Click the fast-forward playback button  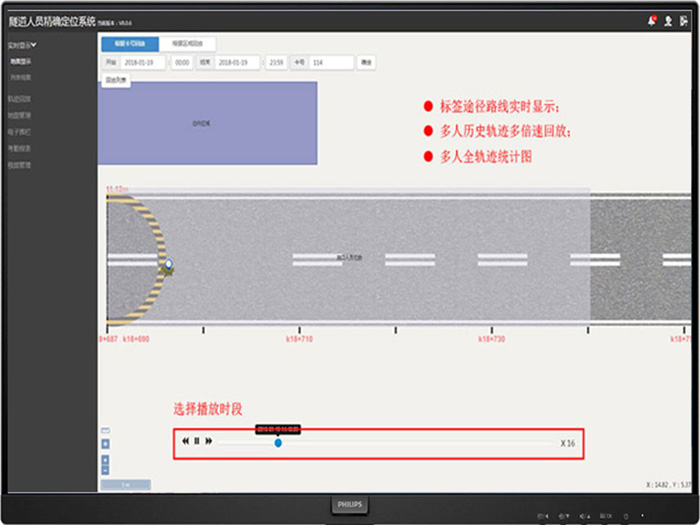[x=209, y=441]
